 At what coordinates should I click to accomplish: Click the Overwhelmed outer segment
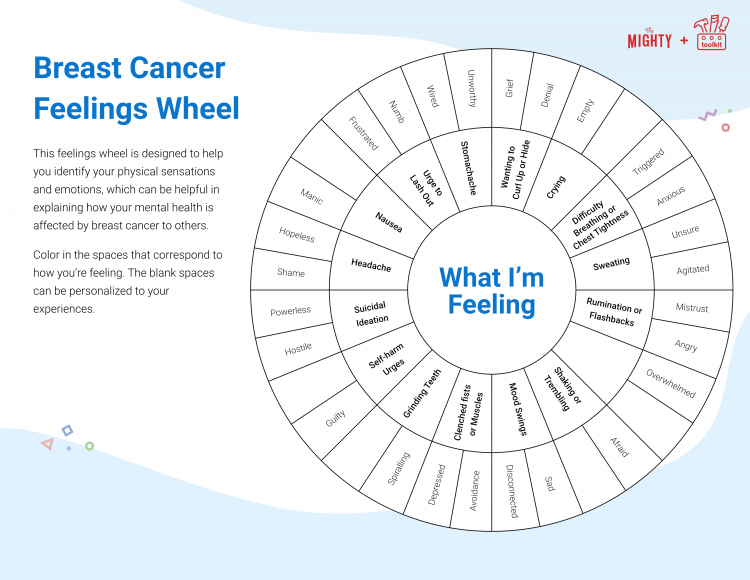(671, 383)
